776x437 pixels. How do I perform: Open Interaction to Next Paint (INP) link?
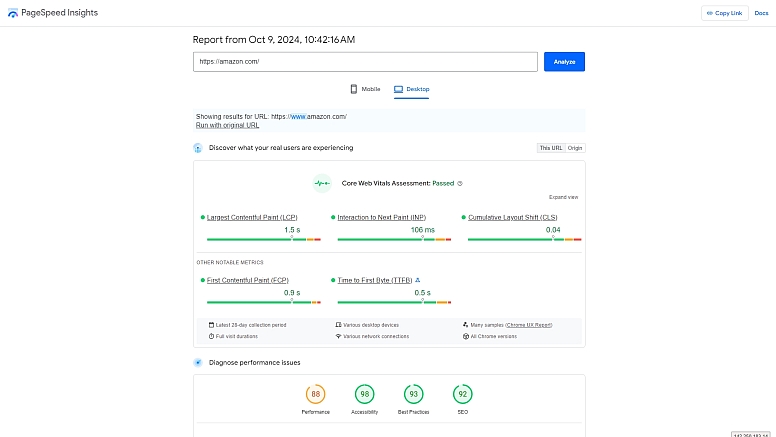[382, 217]
